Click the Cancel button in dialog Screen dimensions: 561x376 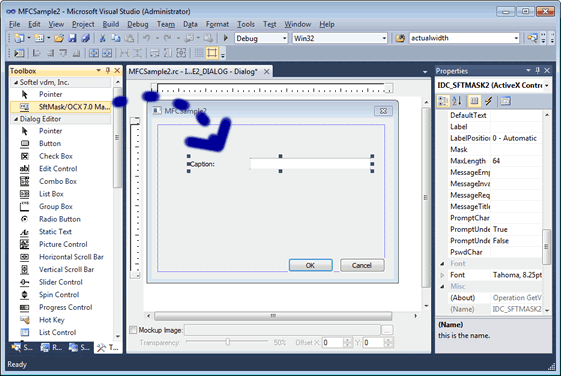tap(362, 265)
